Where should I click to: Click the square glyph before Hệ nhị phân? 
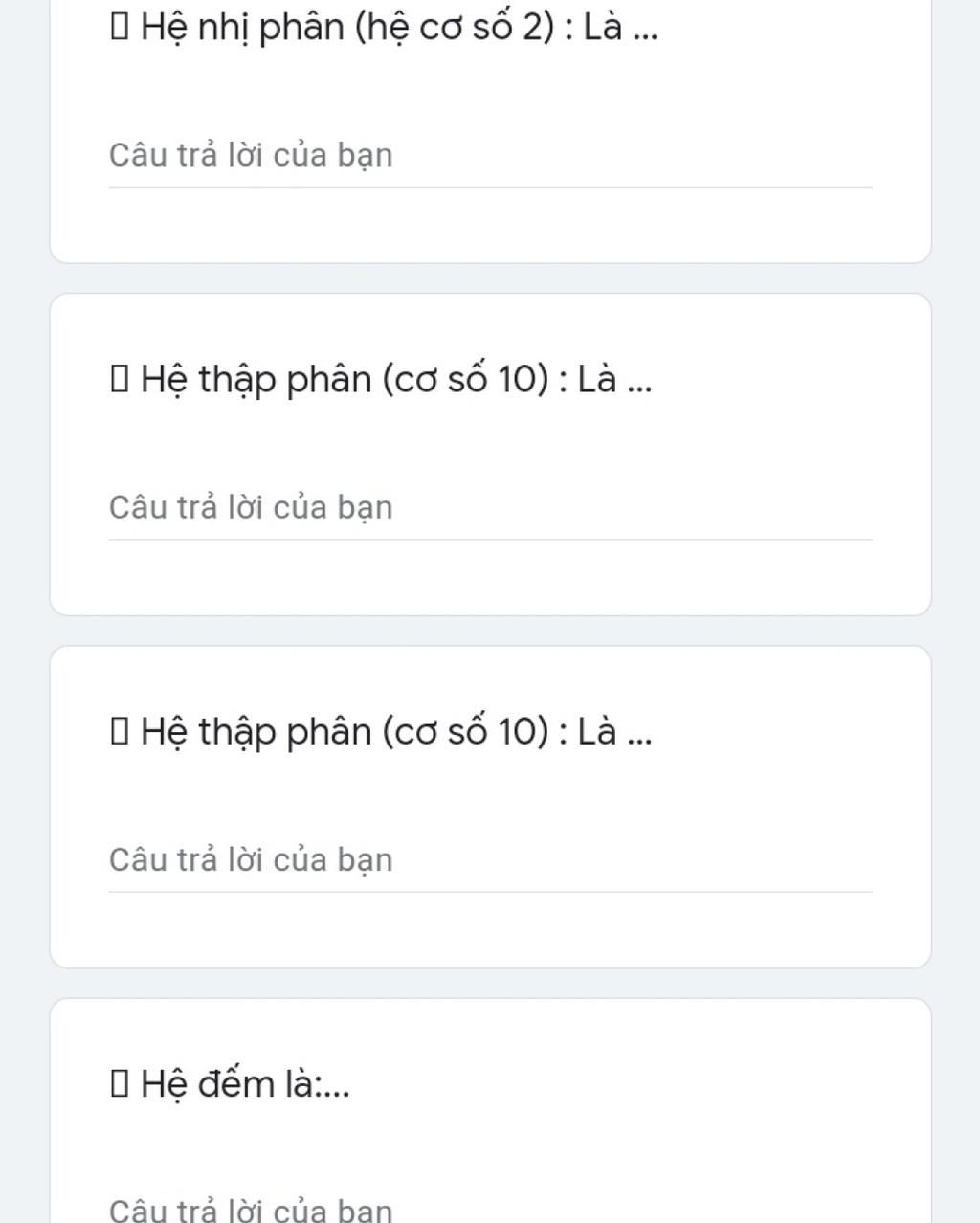point(119,28)
